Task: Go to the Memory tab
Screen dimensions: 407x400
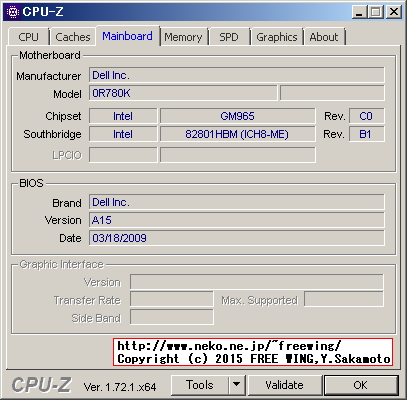Action: tap(183, 37)
